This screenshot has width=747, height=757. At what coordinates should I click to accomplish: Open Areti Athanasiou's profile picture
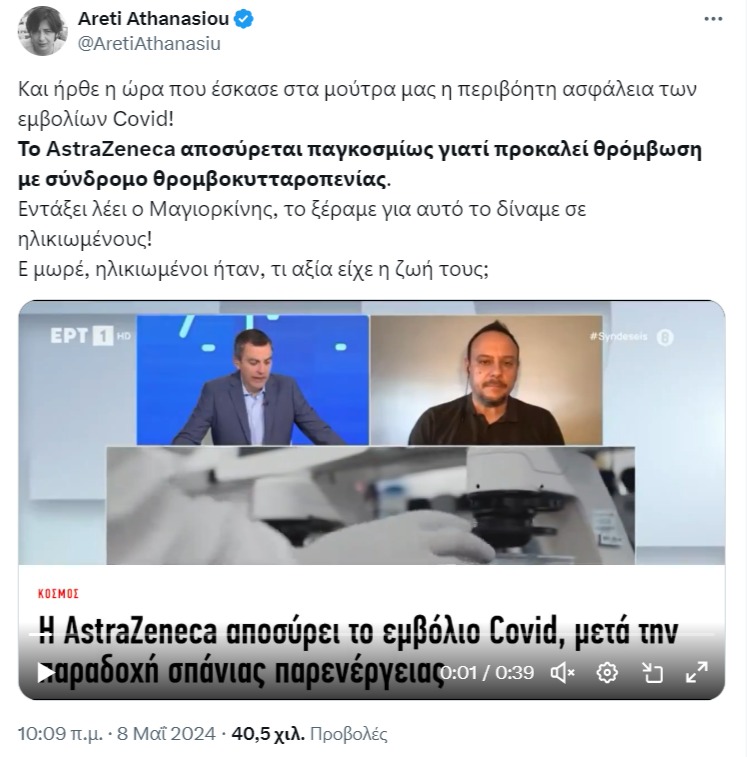point(42,31)
